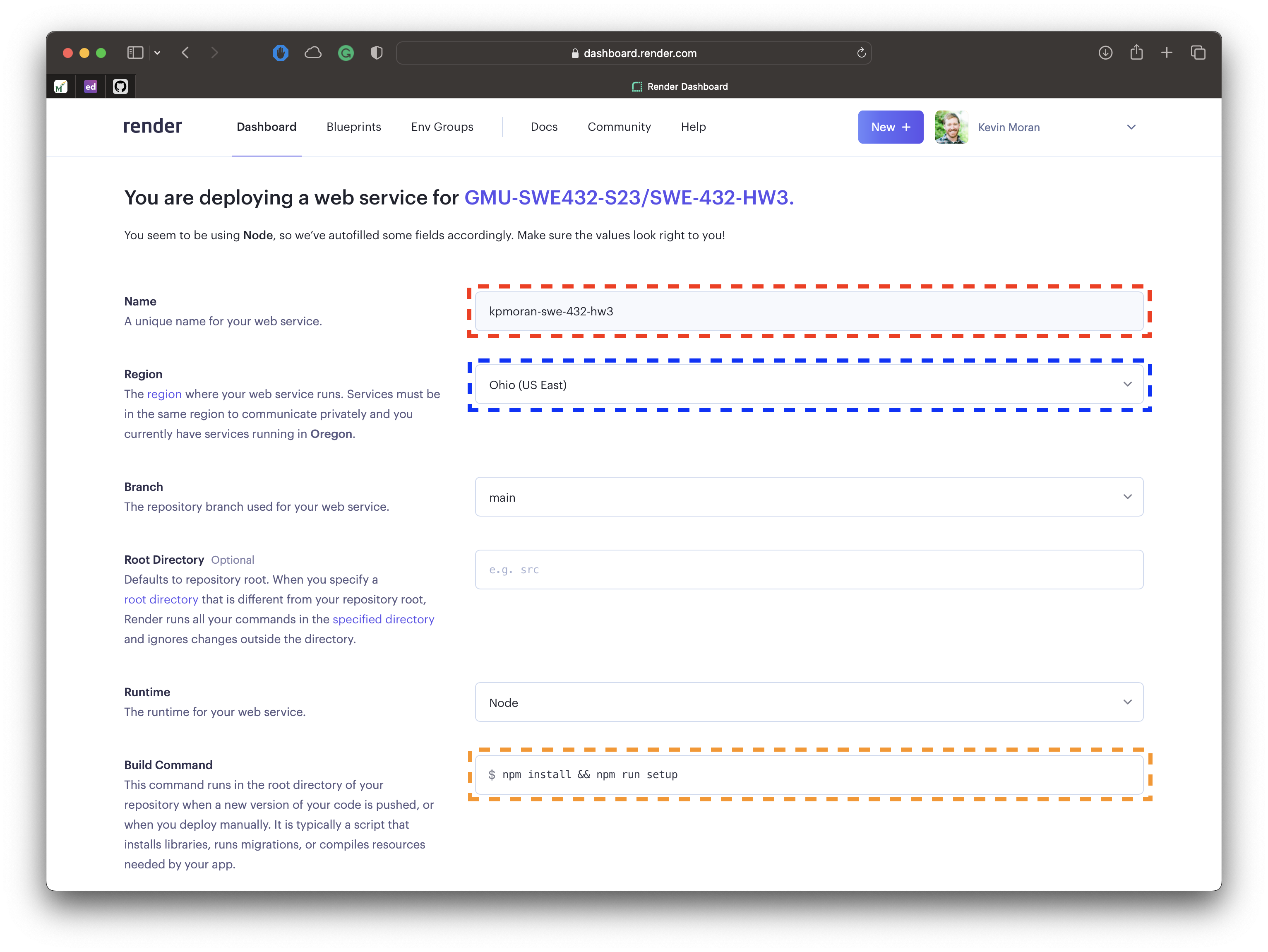Expand the Kevin Moran account chevron
This screenshot has width=1268, height=952.
pos(1131,127)
